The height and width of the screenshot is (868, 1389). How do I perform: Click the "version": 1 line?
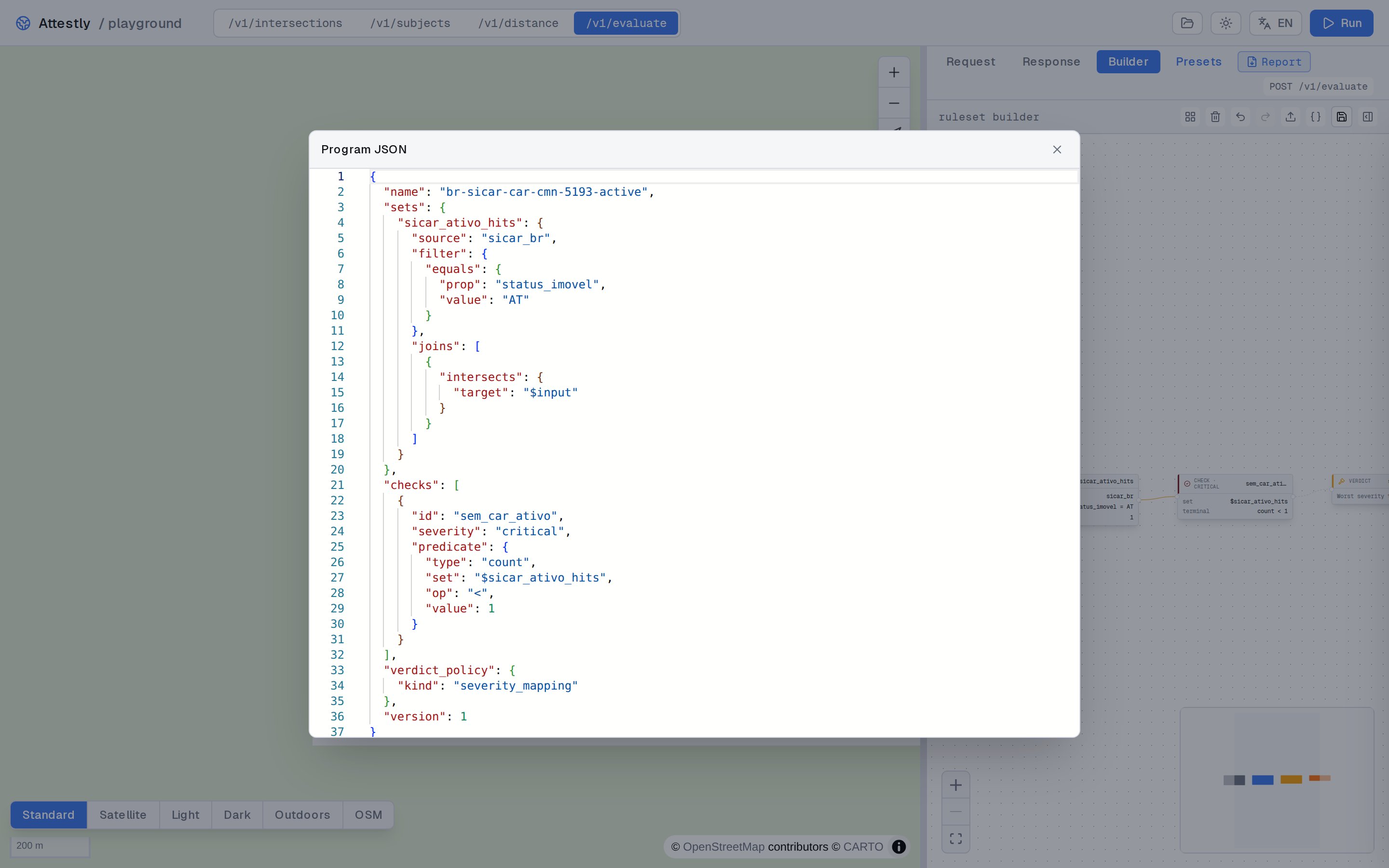click(x=425, y=717)
